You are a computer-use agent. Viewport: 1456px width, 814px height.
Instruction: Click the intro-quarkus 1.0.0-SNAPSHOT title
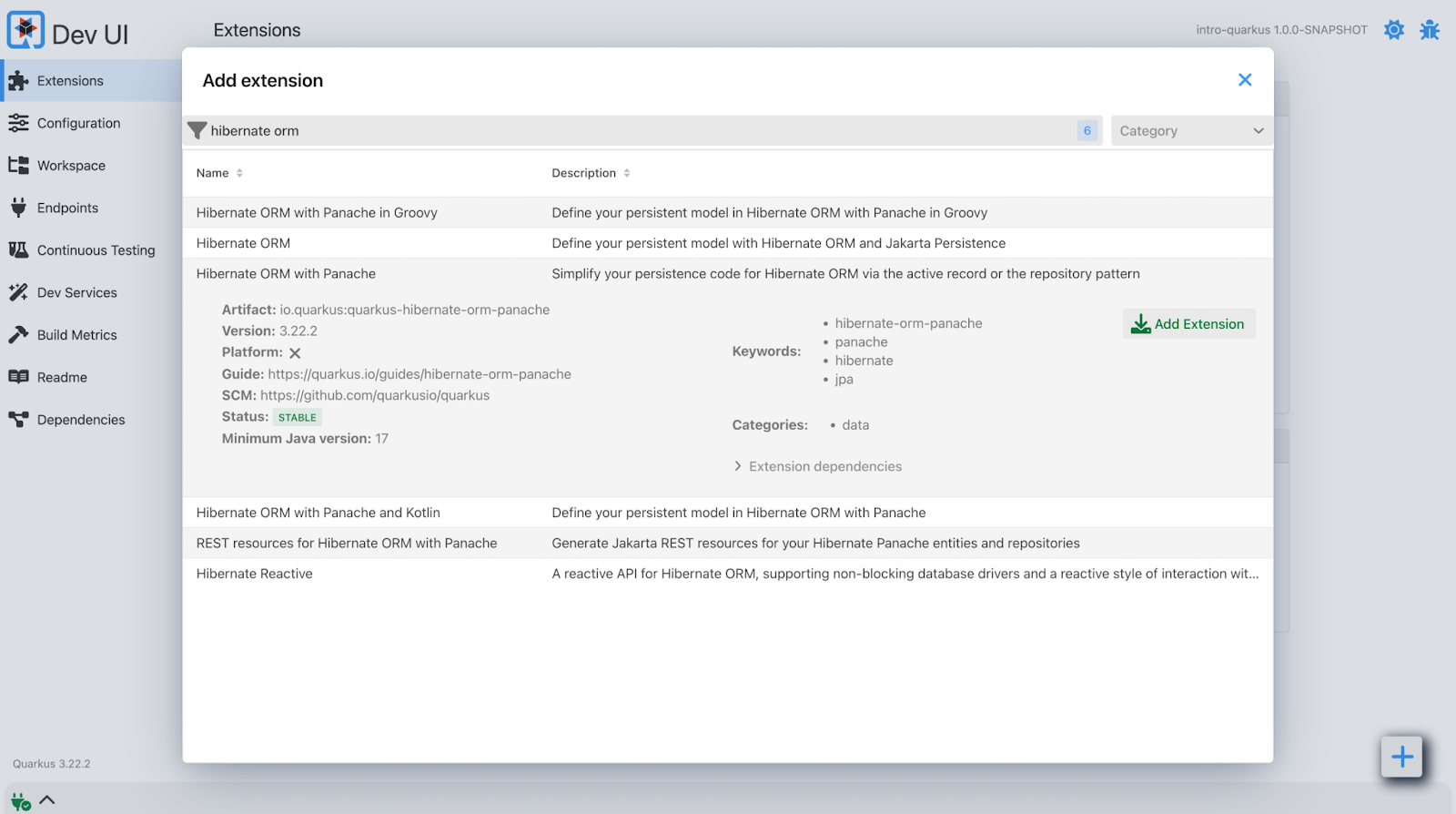tap(1281, 30)
